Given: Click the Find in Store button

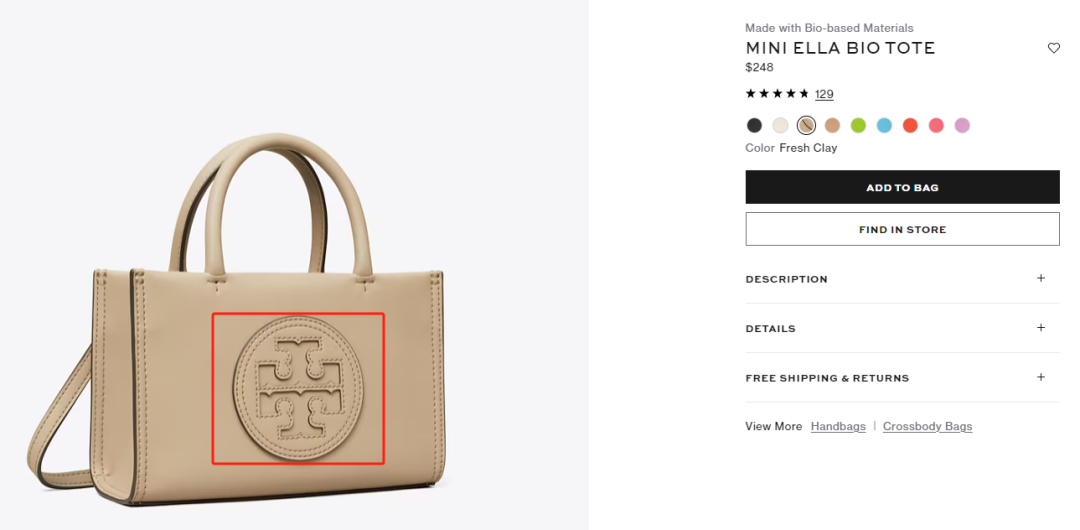Looking at the screenshot, I should coord(902,229).
